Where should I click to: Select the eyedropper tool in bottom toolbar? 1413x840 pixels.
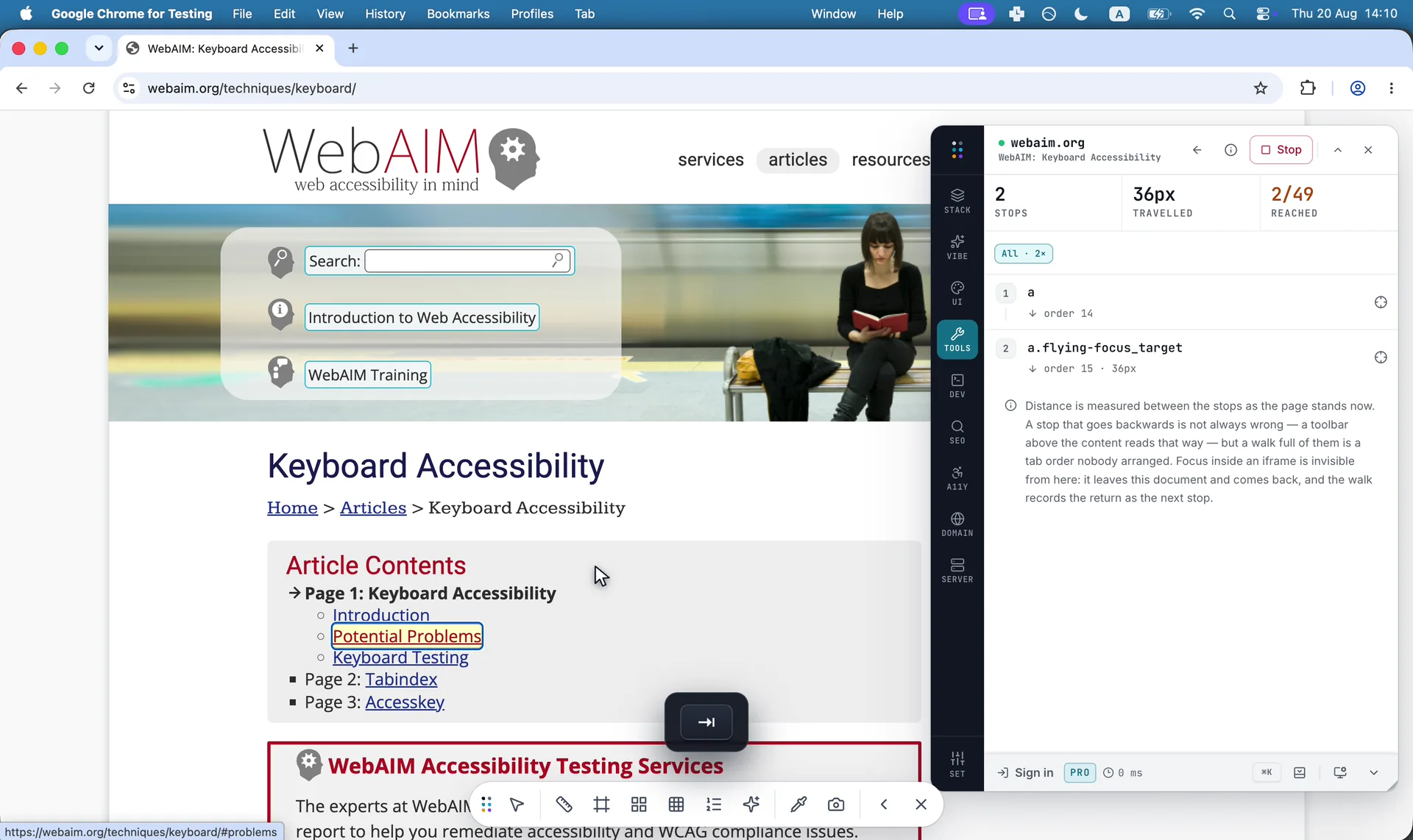click(798, 805)
